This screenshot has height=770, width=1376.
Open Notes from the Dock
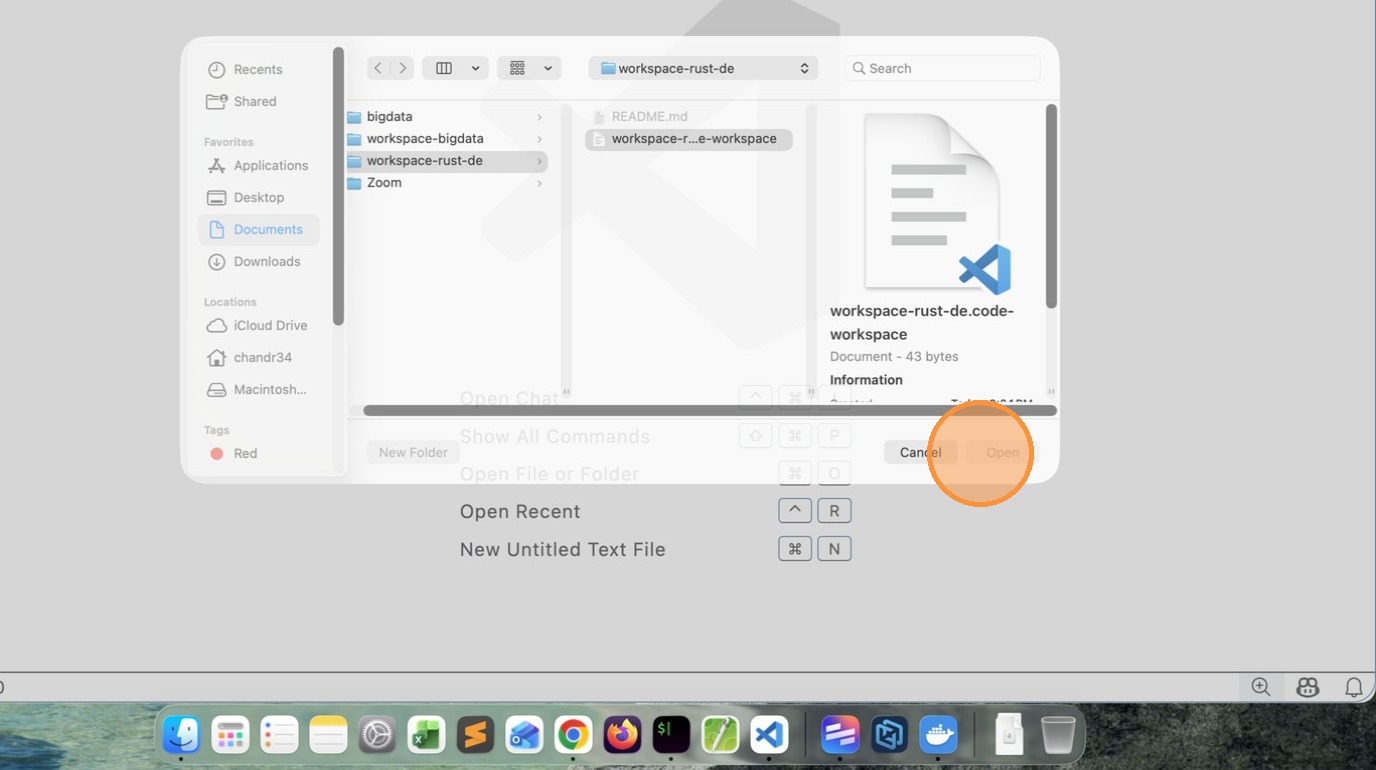pos(328,735)
